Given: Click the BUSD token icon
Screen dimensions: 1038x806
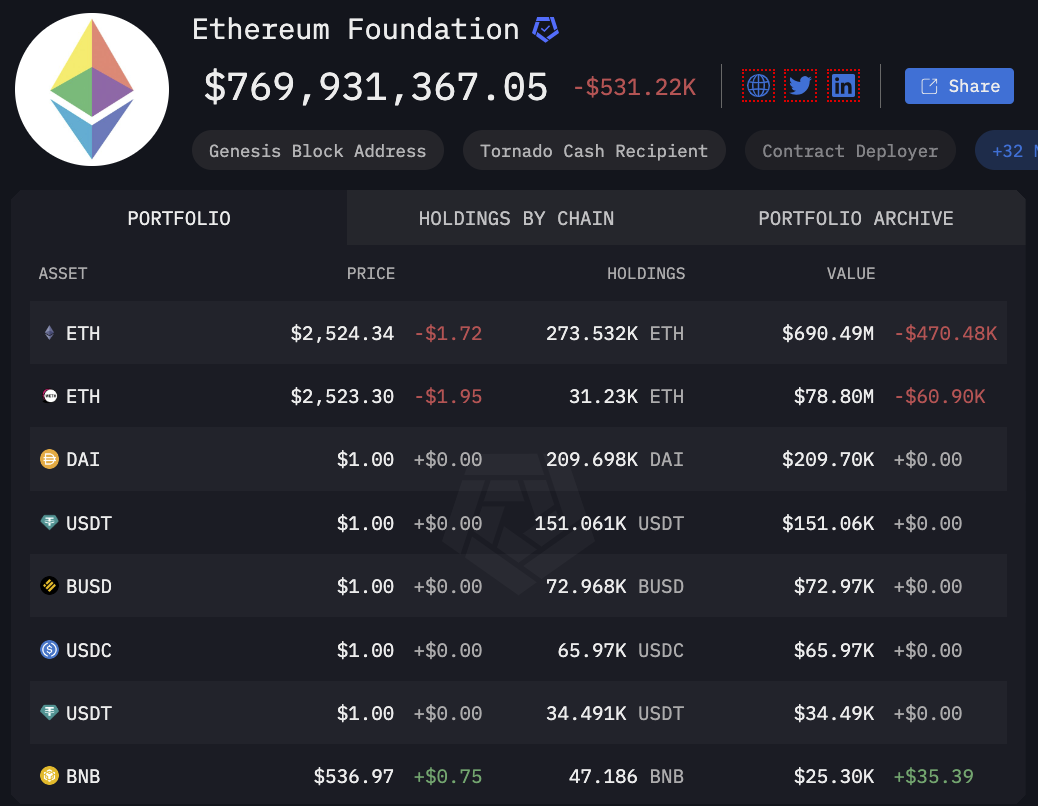Looking at the screenshot, I should (x=50, y=586).
